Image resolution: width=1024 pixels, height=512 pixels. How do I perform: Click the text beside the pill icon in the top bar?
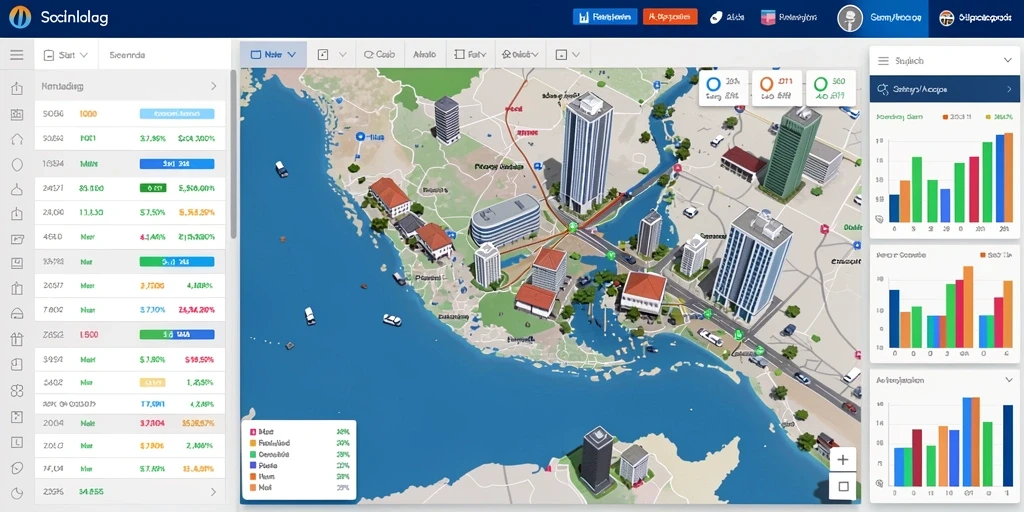tap(735, 18)
